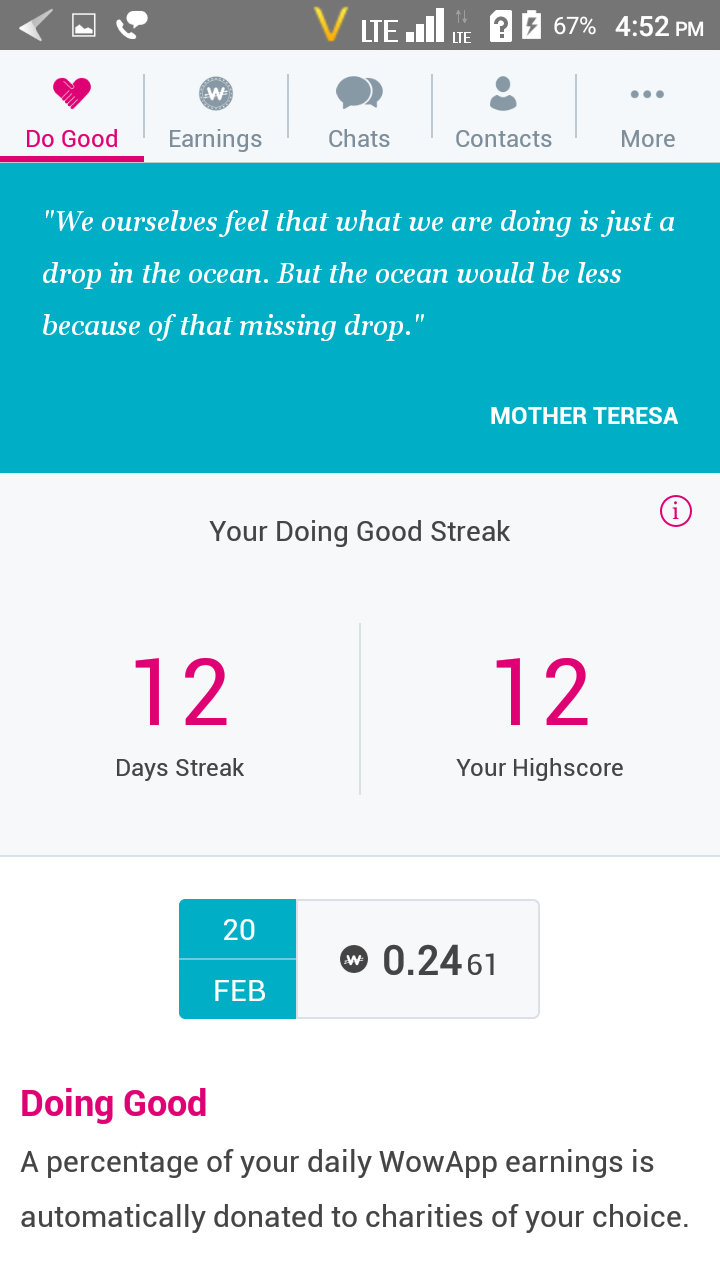Open the Contacts tab label
This screenshot has height=1280, width=720.
point(503,139)
